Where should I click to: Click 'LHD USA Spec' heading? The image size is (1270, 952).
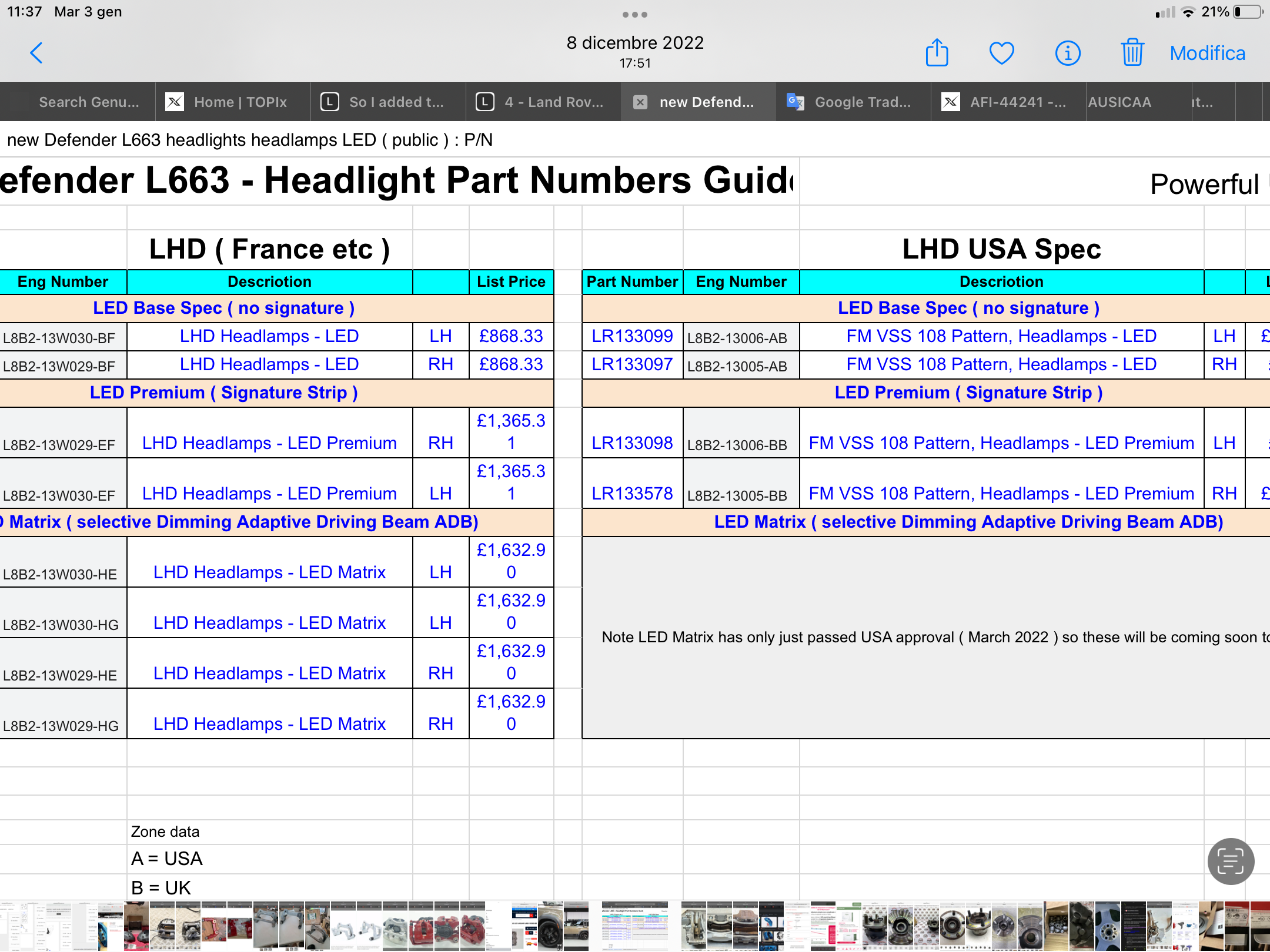tap(1001, 249)
